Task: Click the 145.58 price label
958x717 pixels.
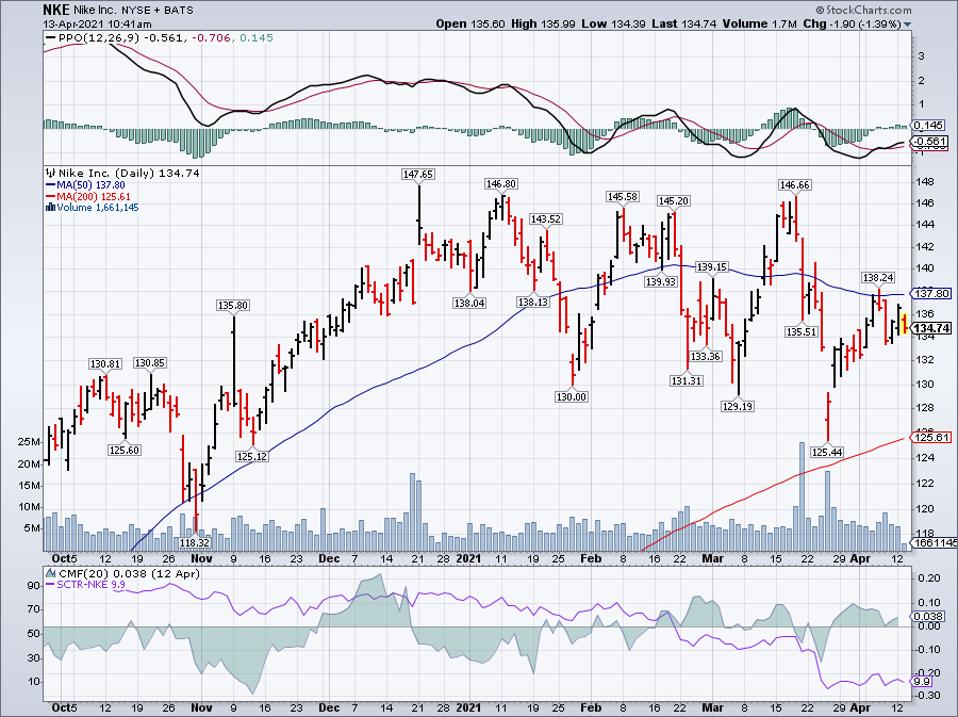Action: coord(622,197)
